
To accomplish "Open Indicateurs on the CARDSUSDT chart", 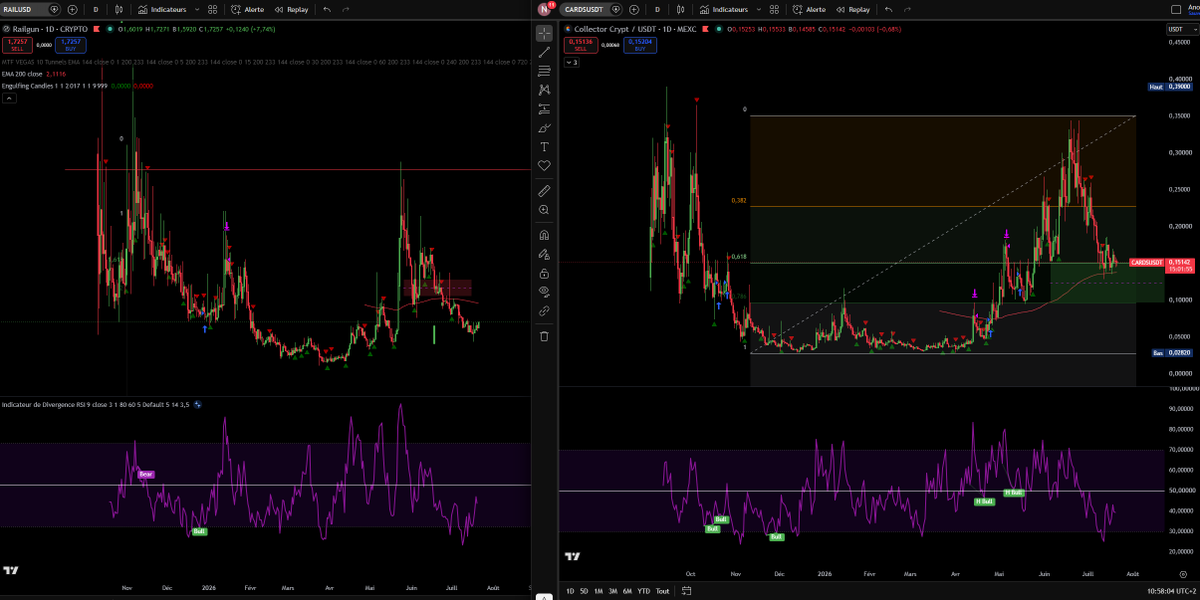I will click(723, 9).
